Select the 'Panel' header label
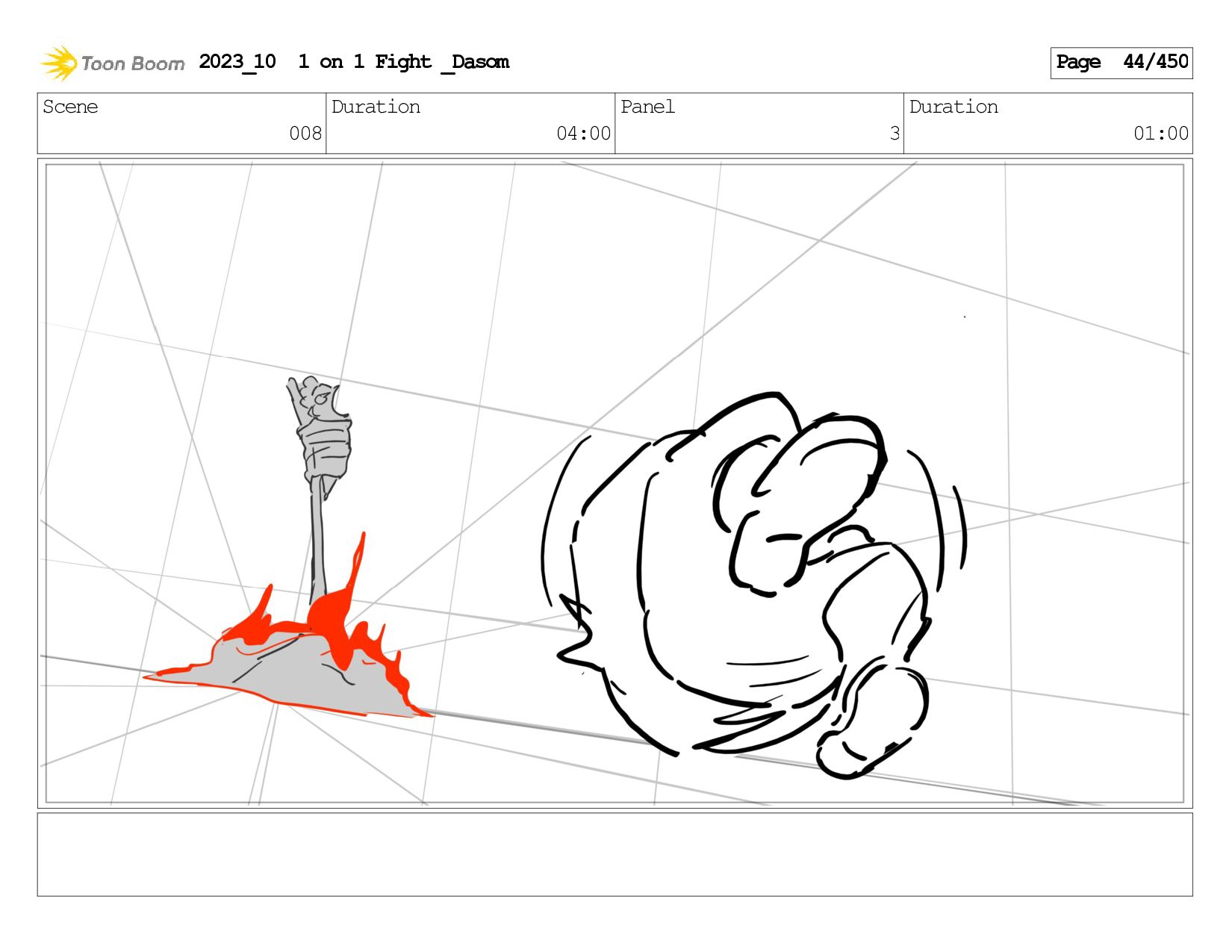This screenshot has width=1232, height=952. (x=647, y=107)
